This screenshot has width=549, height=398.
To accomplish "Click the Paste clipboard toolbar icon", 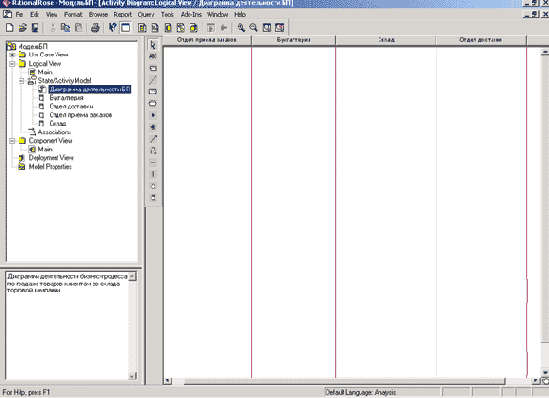I will coord(79,28).
